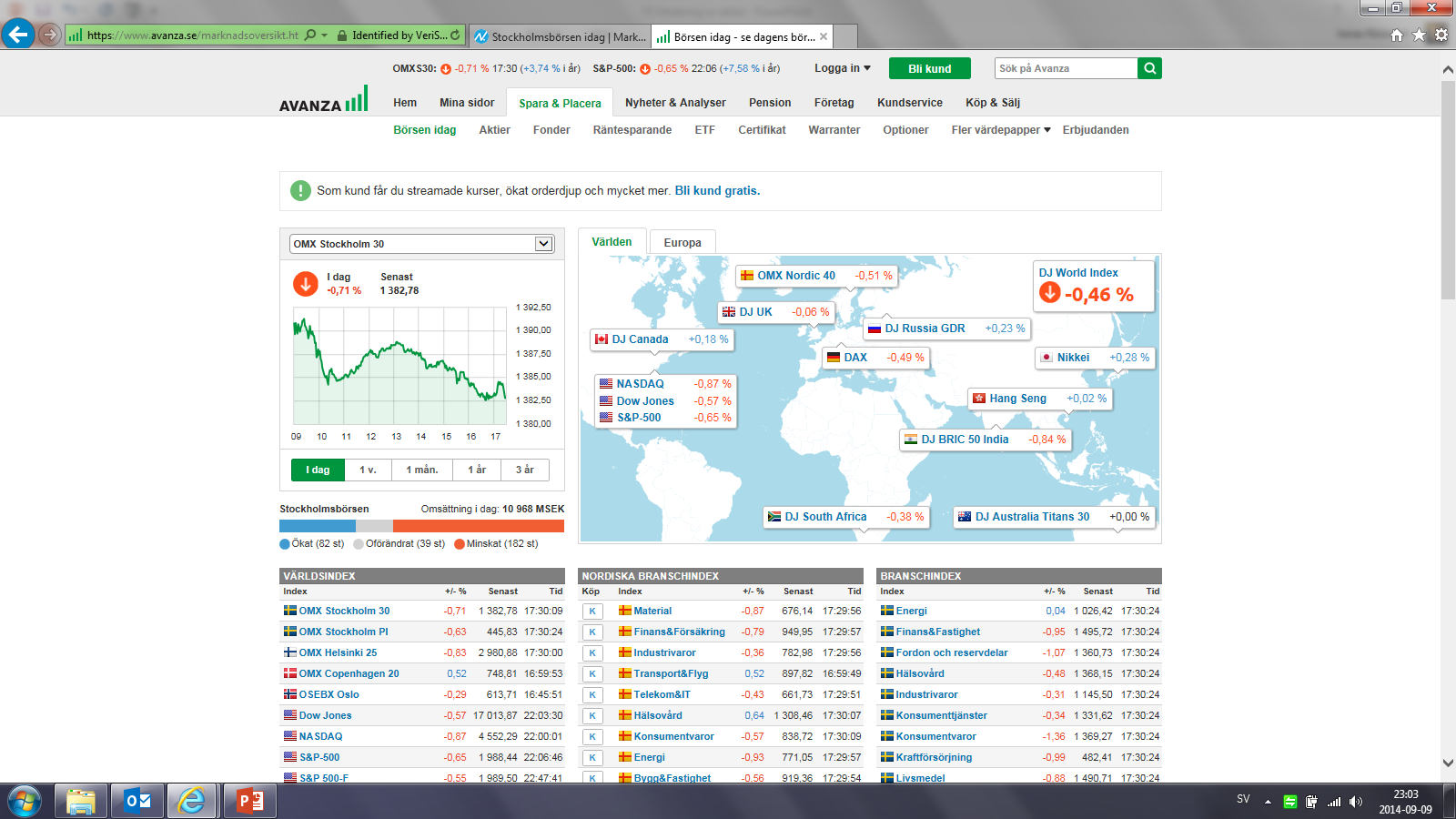Open File Explorer from taskbar
This screenshot has width=1456, height=819.
(x=81, y=802)
